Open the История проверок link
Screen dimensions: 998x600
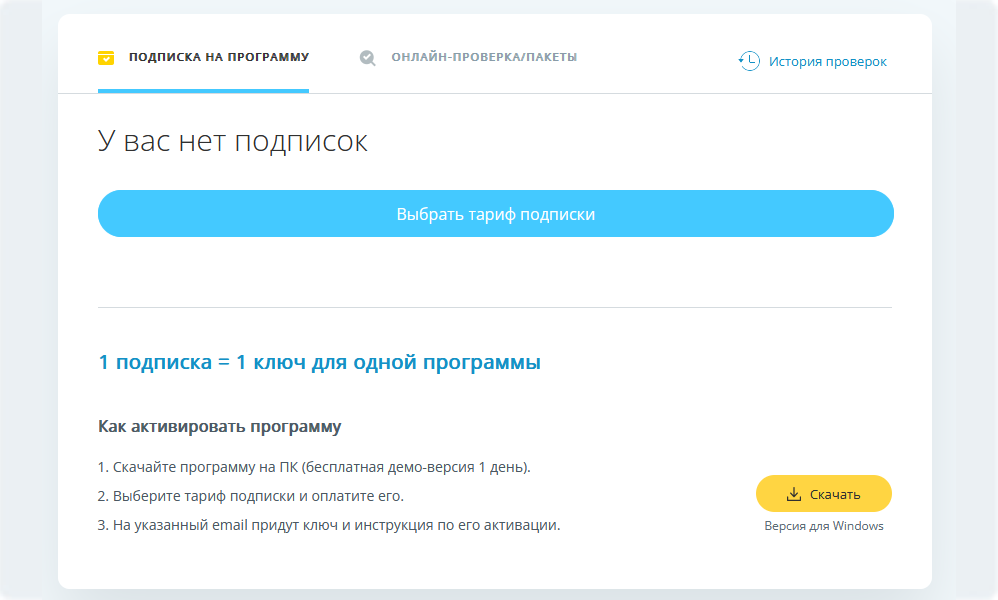pos(827,61)
